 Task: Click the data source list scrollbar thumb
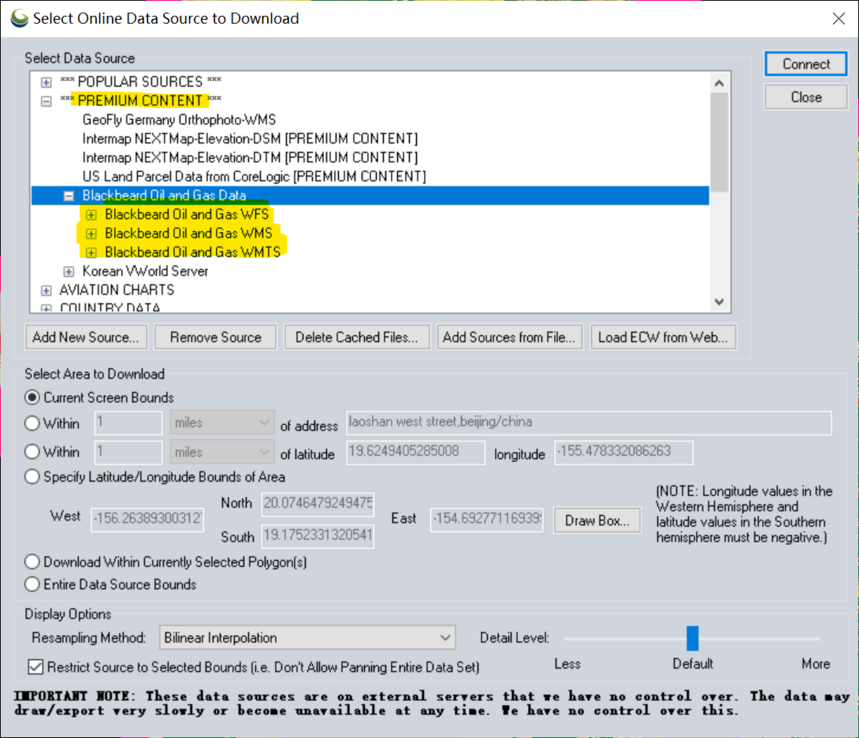point(719,142)
